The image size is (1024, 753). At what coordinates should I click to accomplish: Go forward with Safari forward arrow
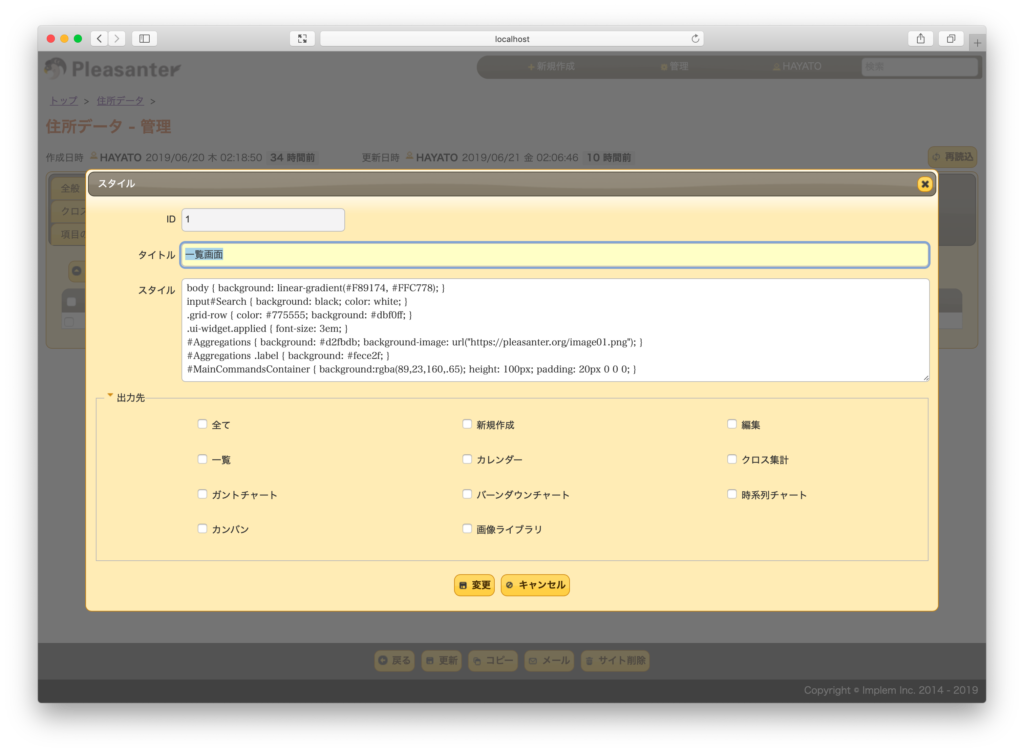117,39
